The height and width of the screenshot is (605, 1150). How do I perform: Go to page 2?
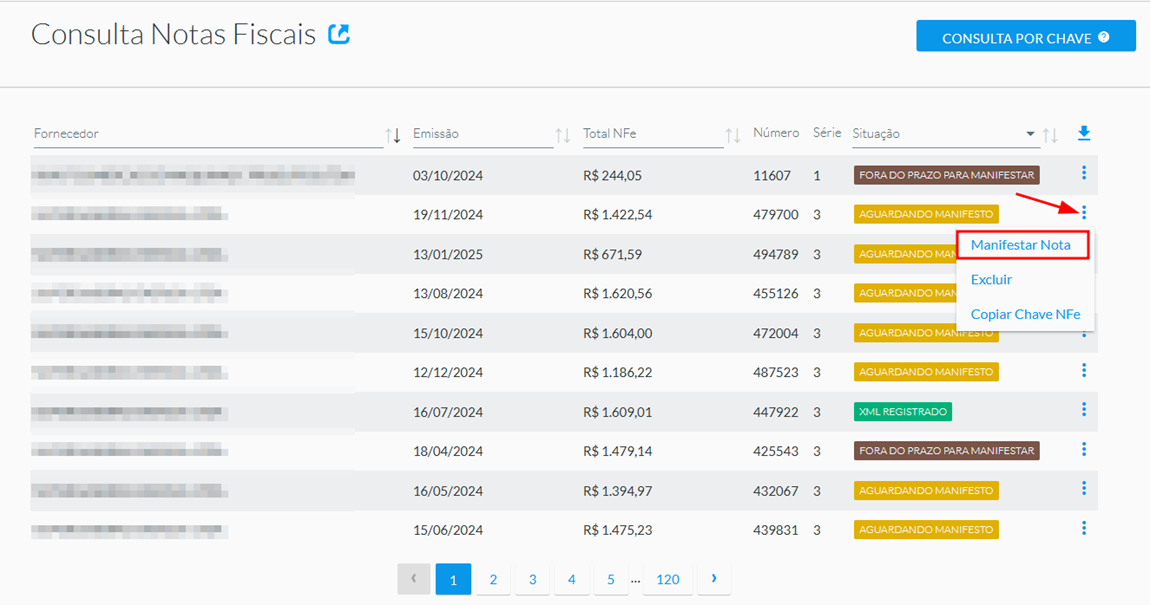coord(493,579)
